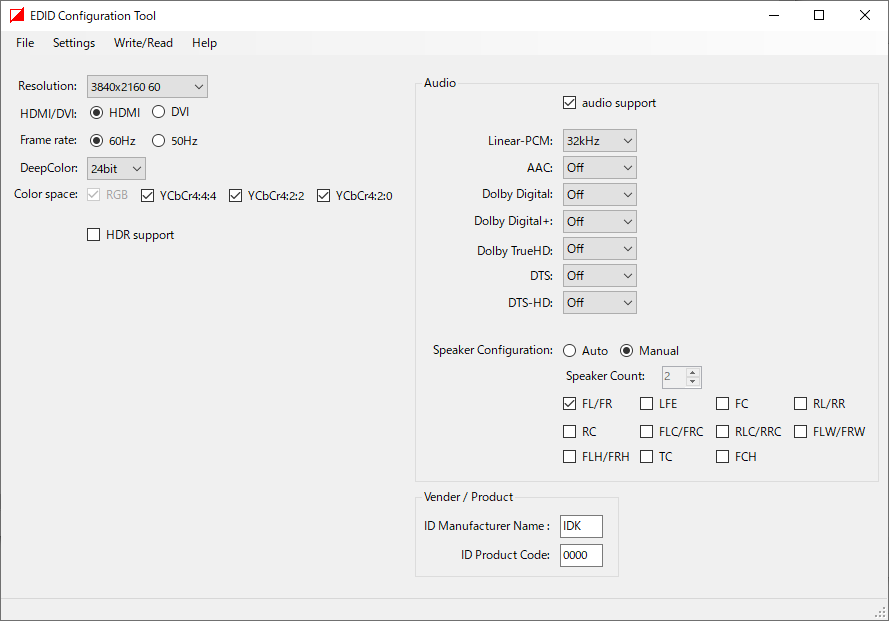
Task: Disable the audio support checkbox
Action: pyautogui.click(x=570, y=103)
